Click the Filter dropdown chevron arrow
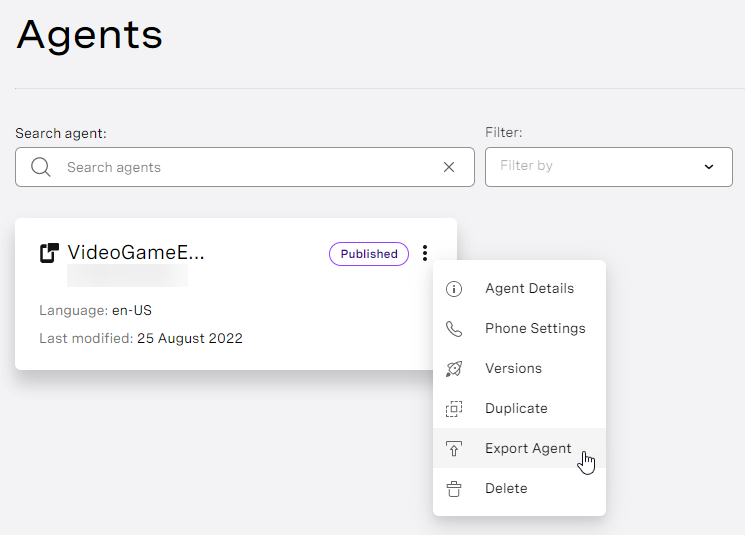This screenshot has width=745, height=535. [x=709, y=167]
